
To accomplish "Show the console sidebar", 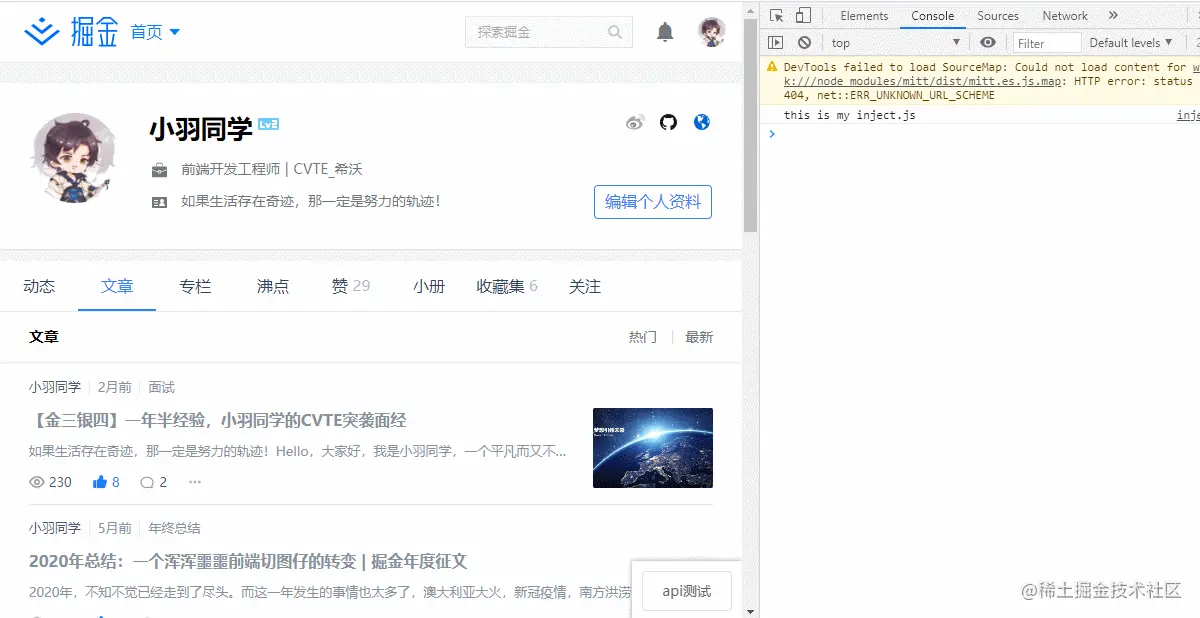I will (775, 42).
